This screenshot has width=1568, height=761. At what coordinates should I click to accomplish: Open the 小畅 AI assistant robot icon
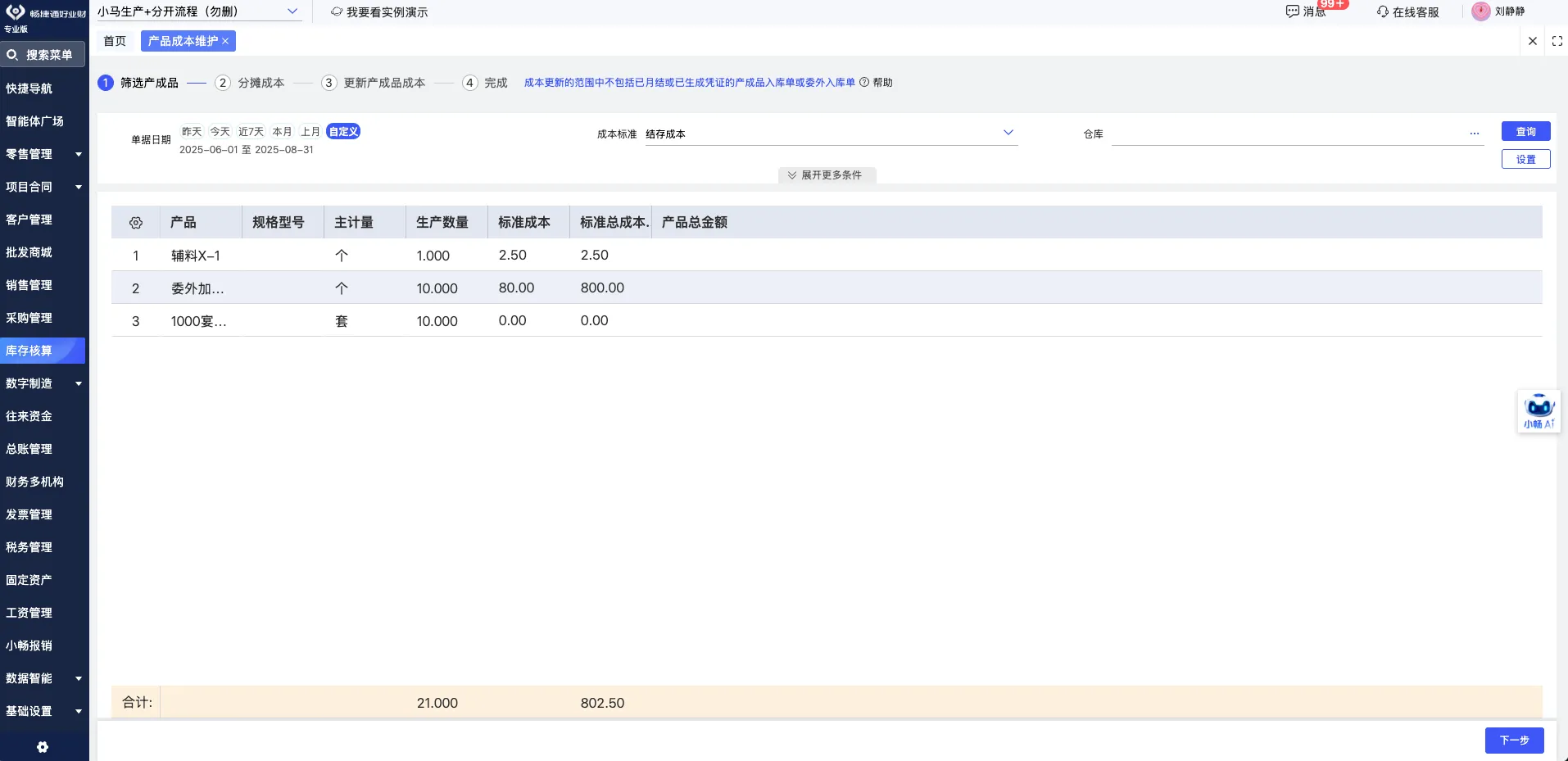[x=1539, y=411]
